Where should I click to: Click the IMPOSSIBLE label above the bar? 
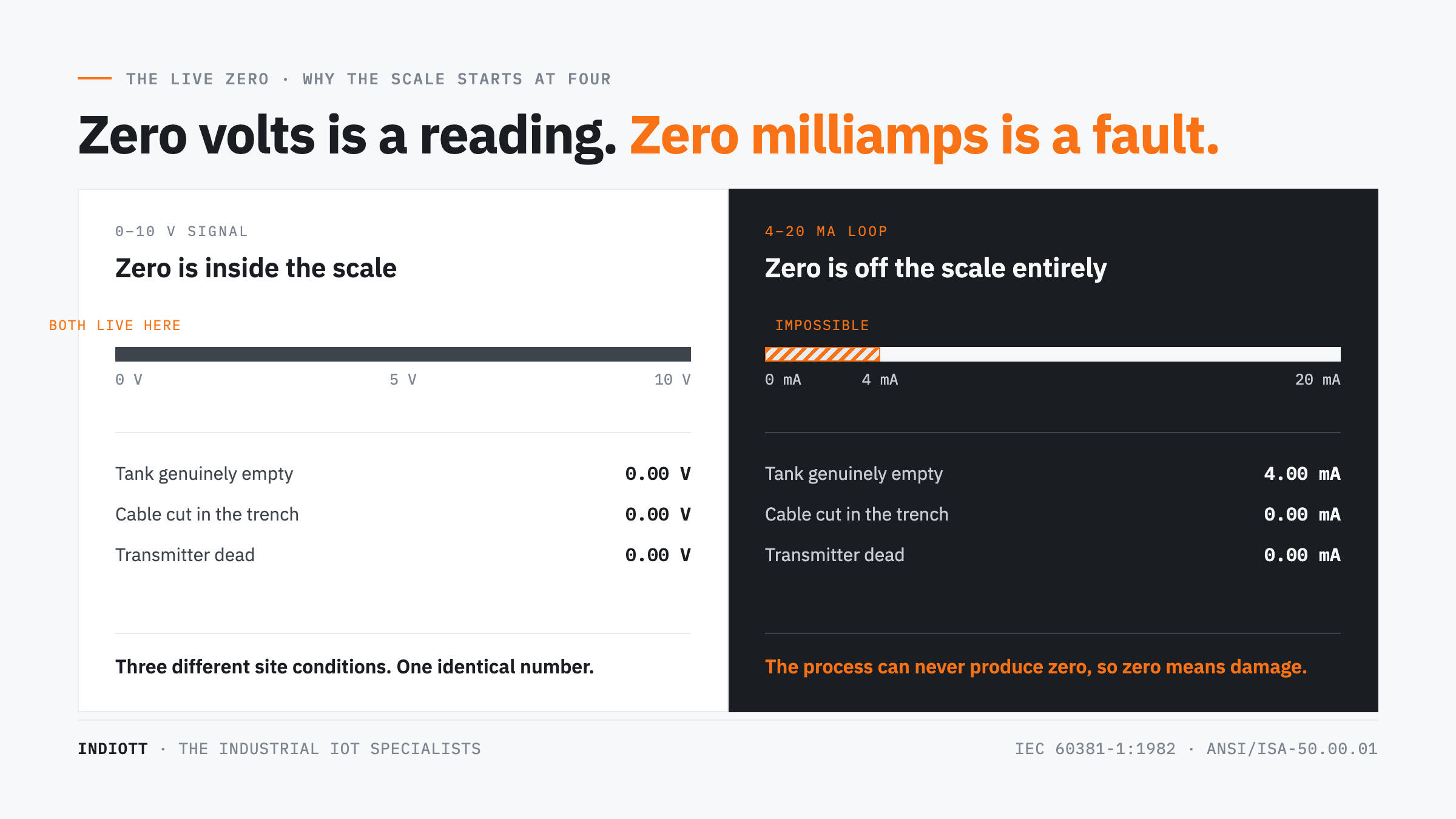pos(822,326)
